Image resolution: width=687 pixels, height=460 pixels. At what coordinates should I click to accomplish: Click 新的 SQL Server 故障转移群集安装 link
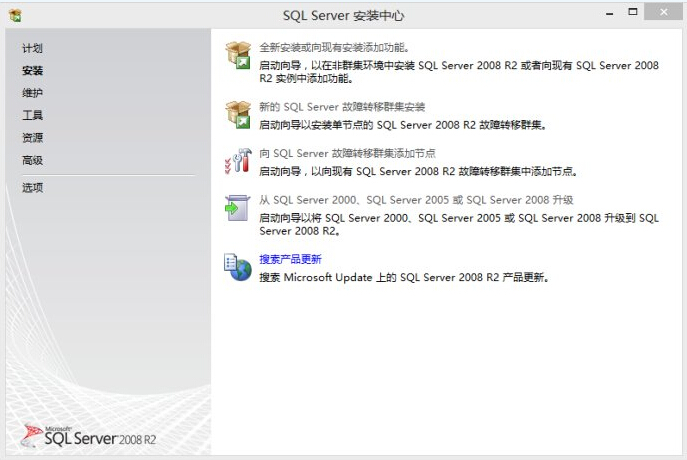(342, 107)
